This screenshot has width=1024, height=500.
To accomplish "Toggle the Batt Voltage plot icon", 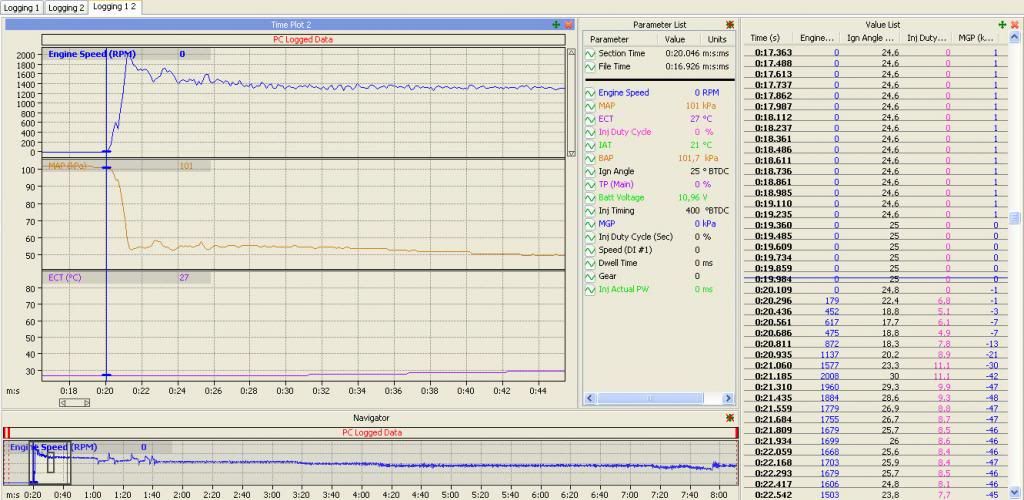I will (590, 197).
